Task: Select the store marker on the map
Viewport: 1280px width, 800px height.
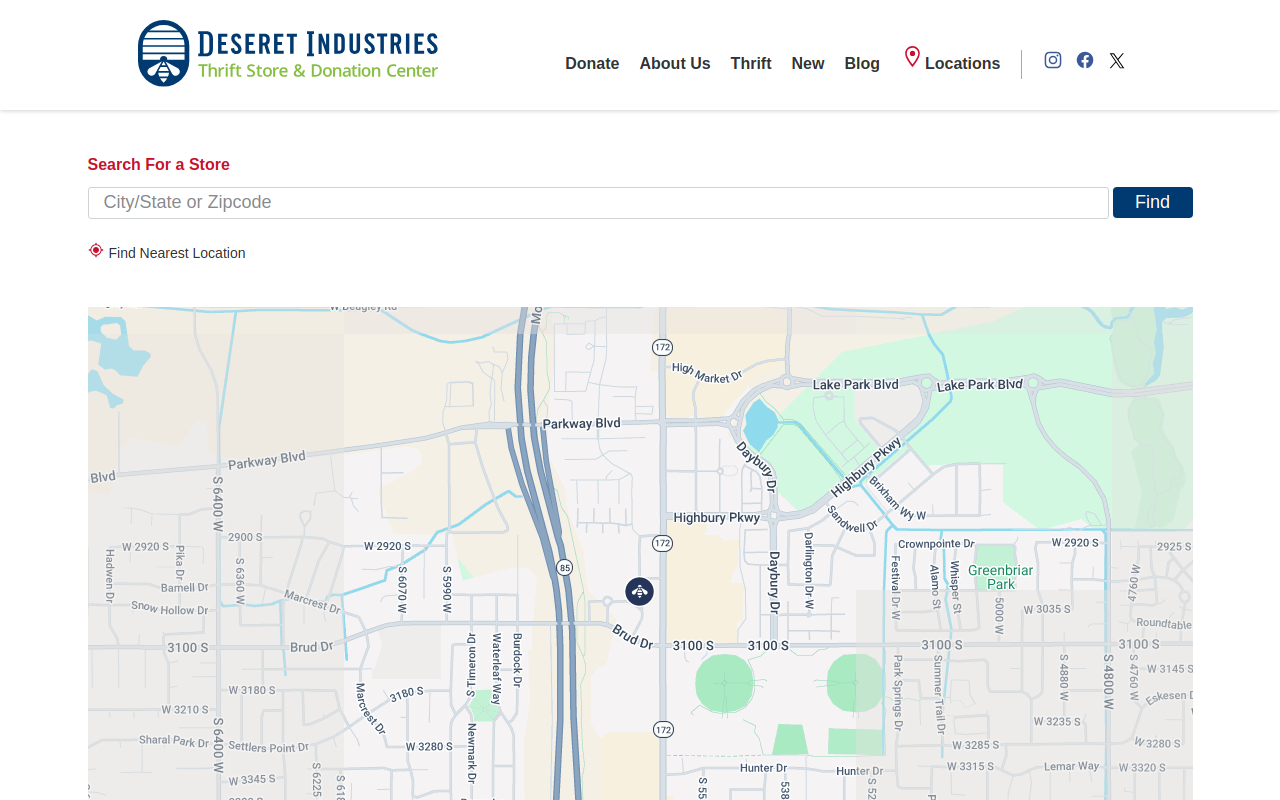Action: [x=640, y=591]
